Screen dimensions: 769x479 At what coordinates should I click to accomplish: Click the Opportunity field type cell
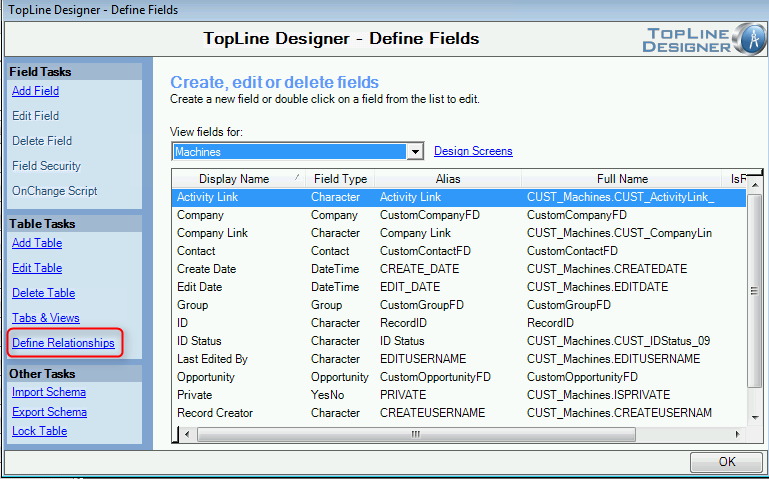(339, 377)
